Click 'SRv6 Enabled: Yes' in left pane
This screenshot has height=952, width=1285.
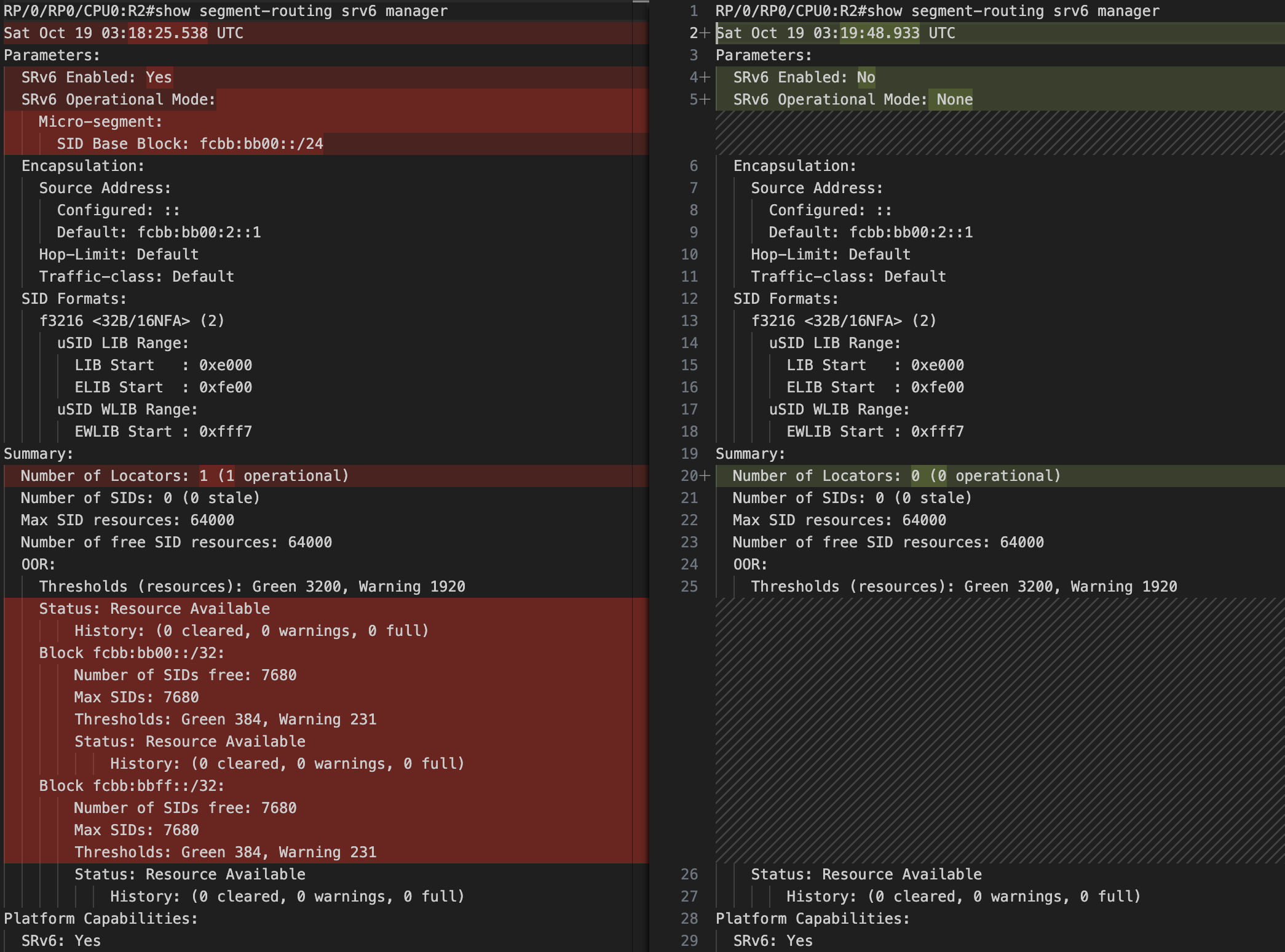(x=97, y=77)
